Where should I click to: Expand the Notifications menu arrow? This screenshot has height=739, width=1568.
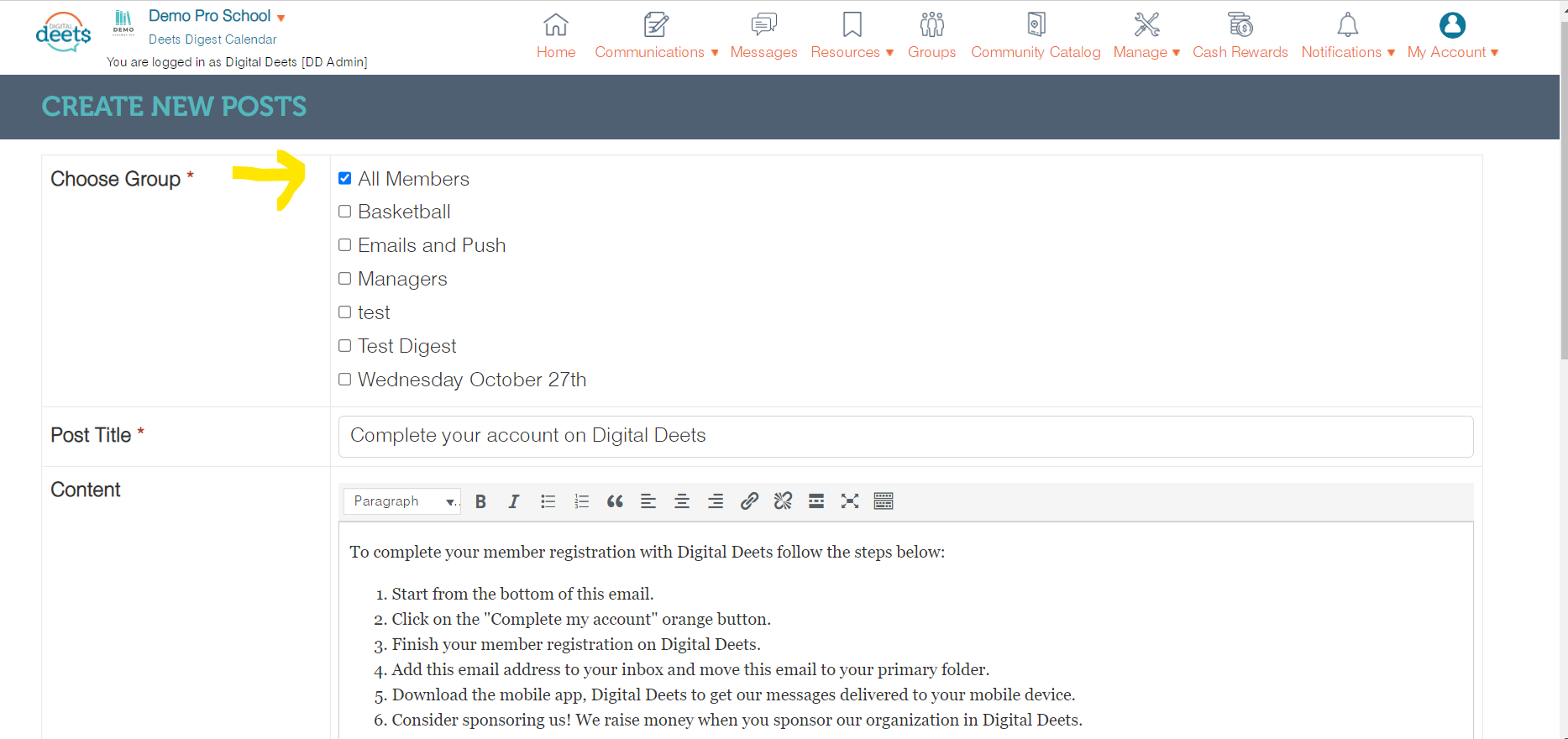pyautogui.click(x=1391, y=53)
